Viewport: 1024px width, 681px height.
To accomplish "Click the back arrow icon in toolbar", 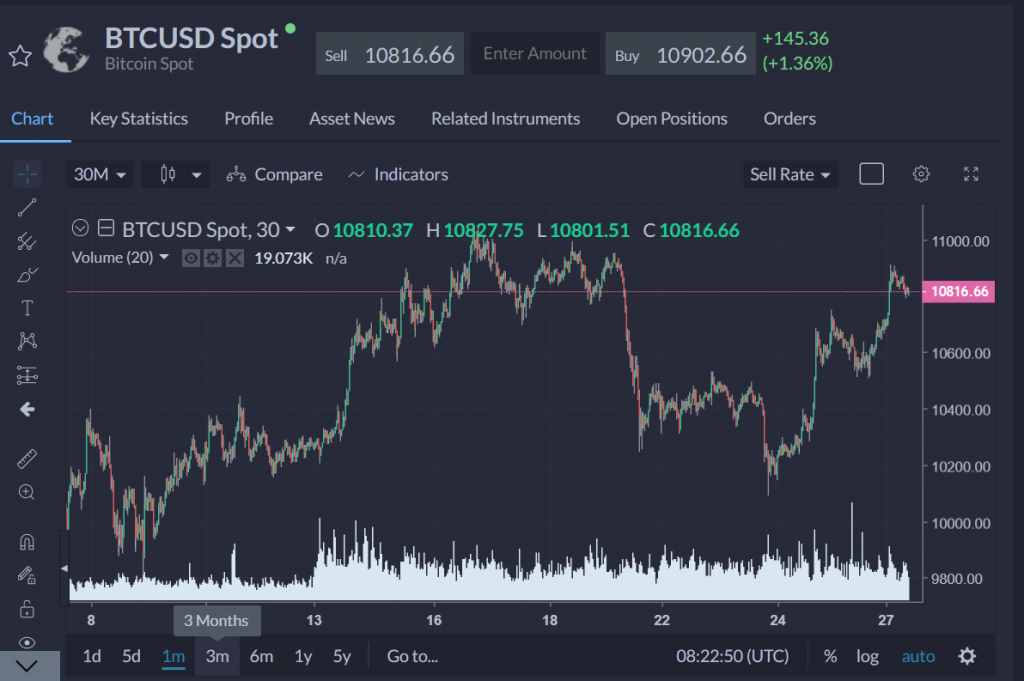I will (x=27, y=409).
